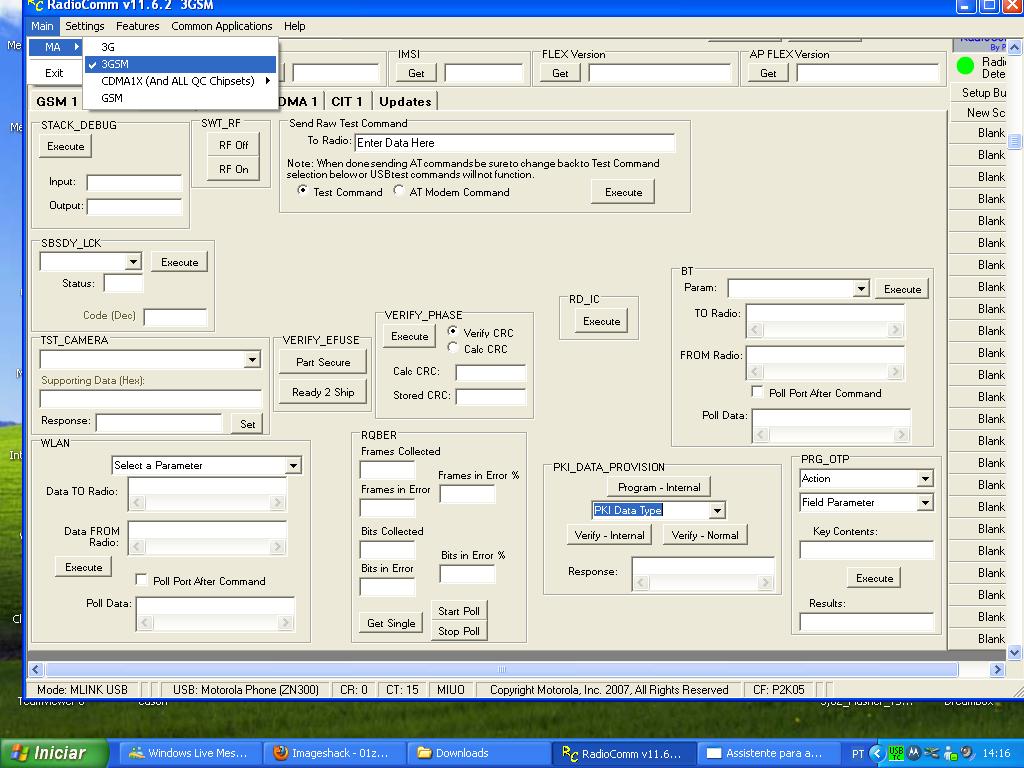Expand the MA submenu item

pyautogui.click(x=54, y=47)
